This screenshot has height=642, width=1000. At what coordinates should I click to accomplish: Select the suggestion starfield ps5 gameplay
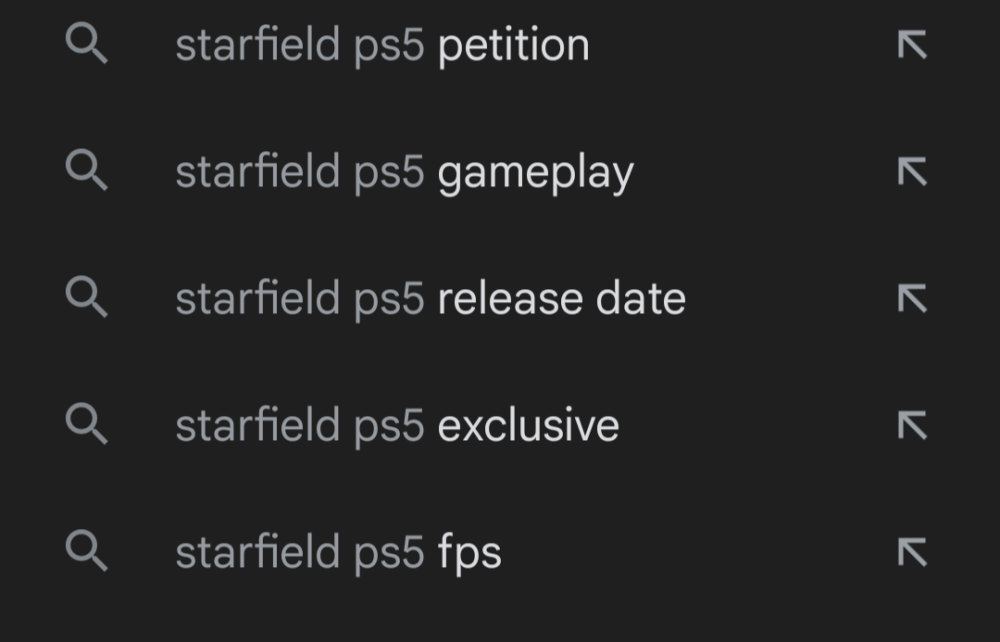(x=404, y=169)
